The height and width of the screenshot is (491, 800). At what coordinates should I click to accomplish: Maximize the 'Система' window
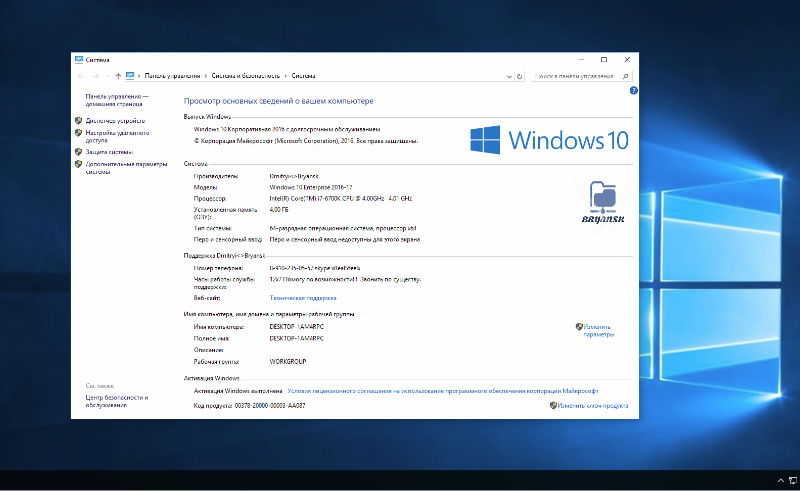(604, 60)
